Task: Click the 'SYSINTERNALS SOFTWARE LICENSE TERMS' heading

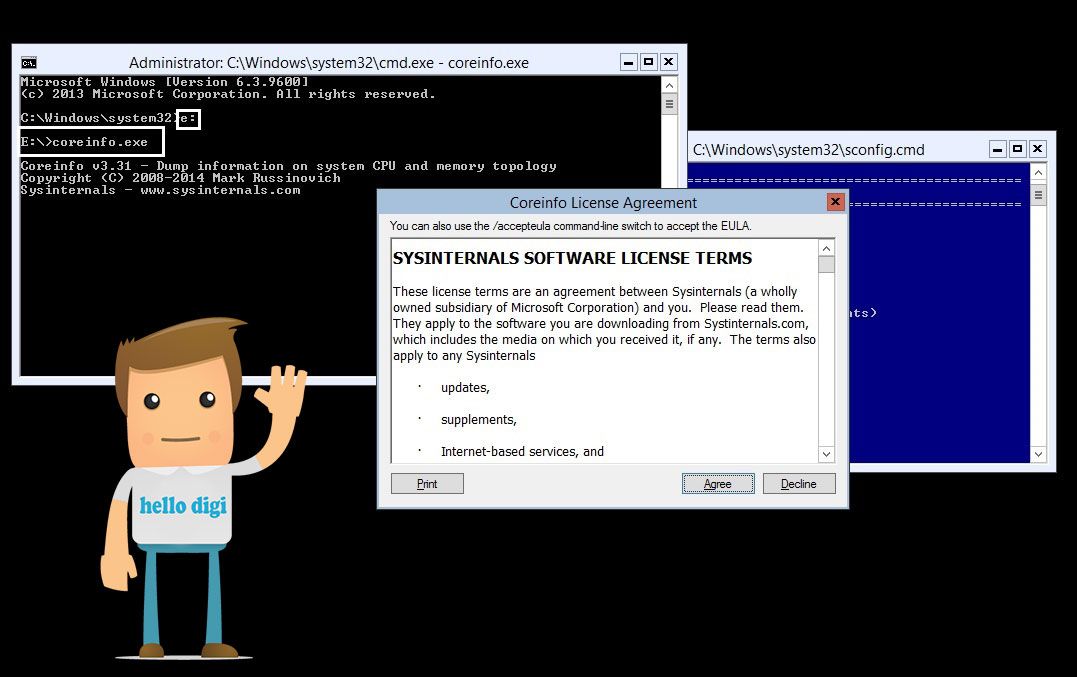Action: (572, 258)
